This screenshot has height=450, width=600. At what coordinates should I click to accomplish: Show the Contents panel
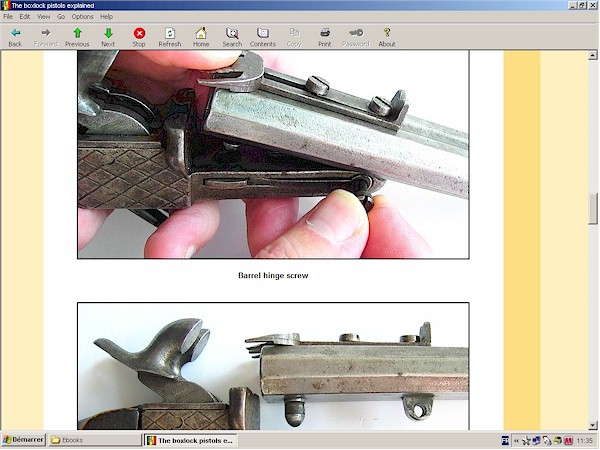point(263,37)
